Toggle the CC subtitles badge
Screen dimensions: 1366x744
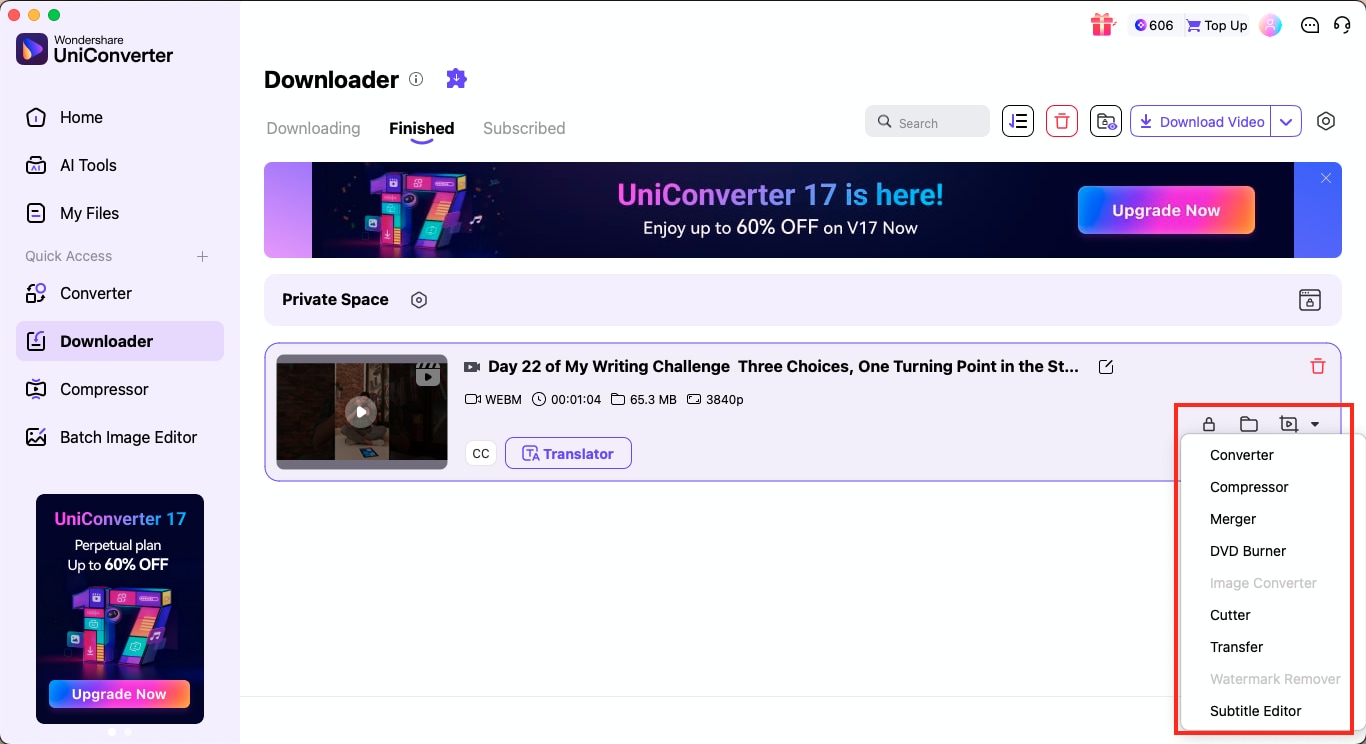click(480, 452)
